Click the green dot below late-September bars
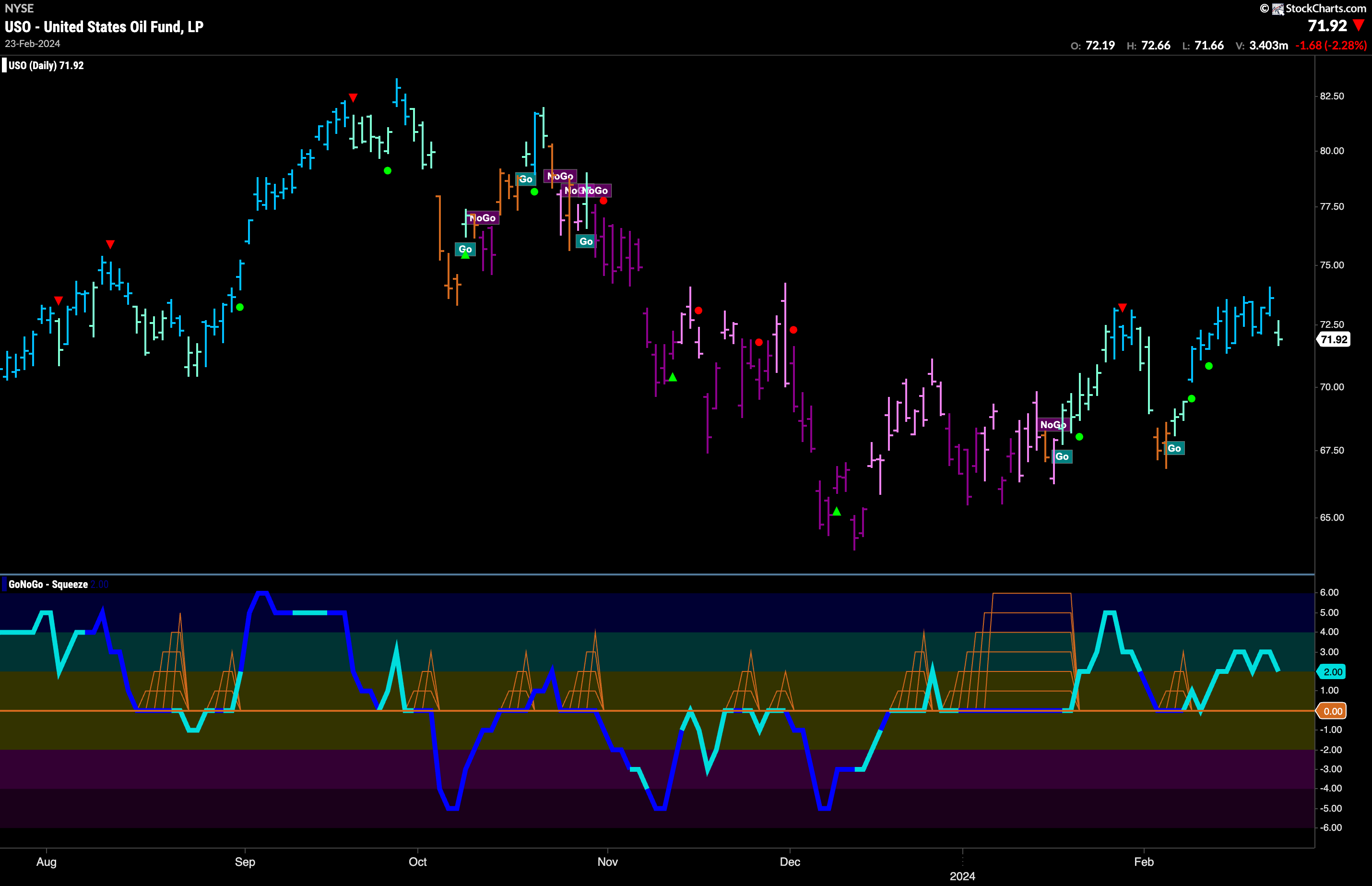Screen dimensions: 1372x886 tap(388, 171)
